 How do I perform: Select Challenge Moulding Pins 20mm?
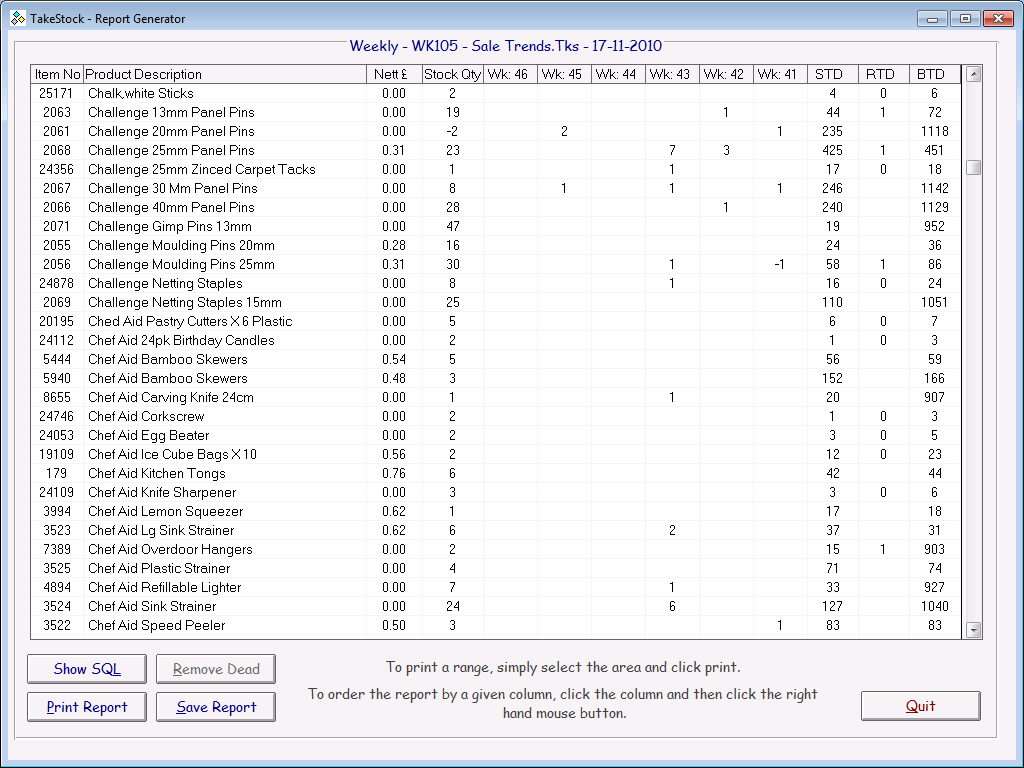(181, 245)
